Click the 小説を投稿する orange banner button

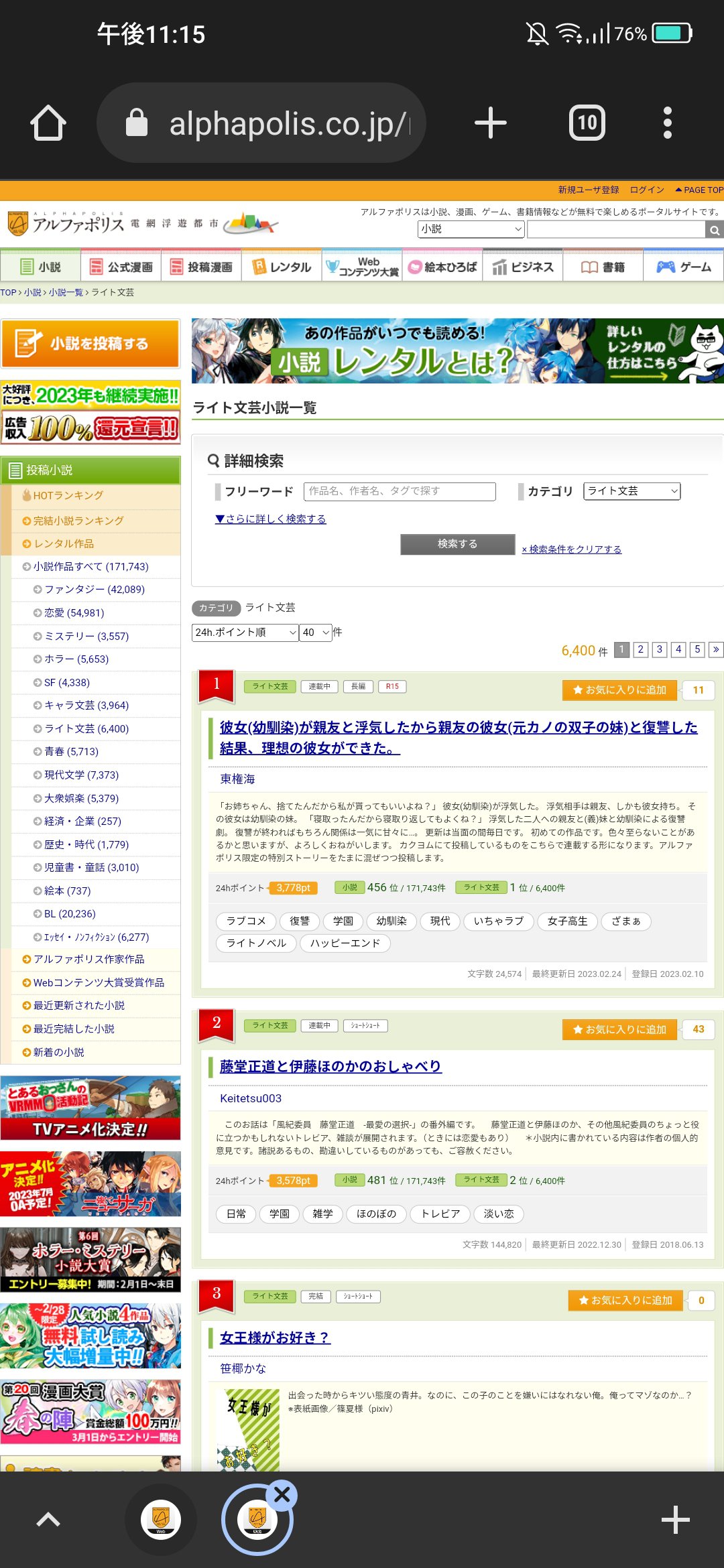(x=90, y=344)
